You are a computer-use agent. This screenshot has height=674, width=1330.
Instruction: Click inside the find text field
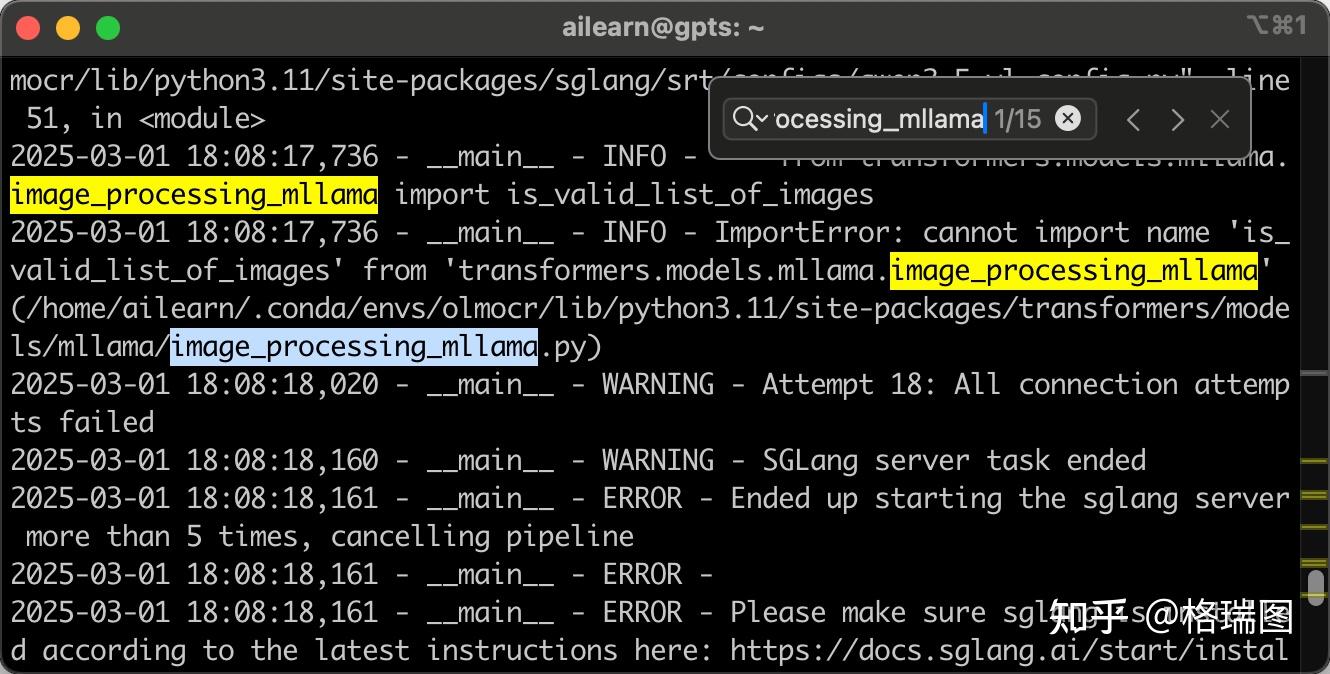tap(878, 119)
